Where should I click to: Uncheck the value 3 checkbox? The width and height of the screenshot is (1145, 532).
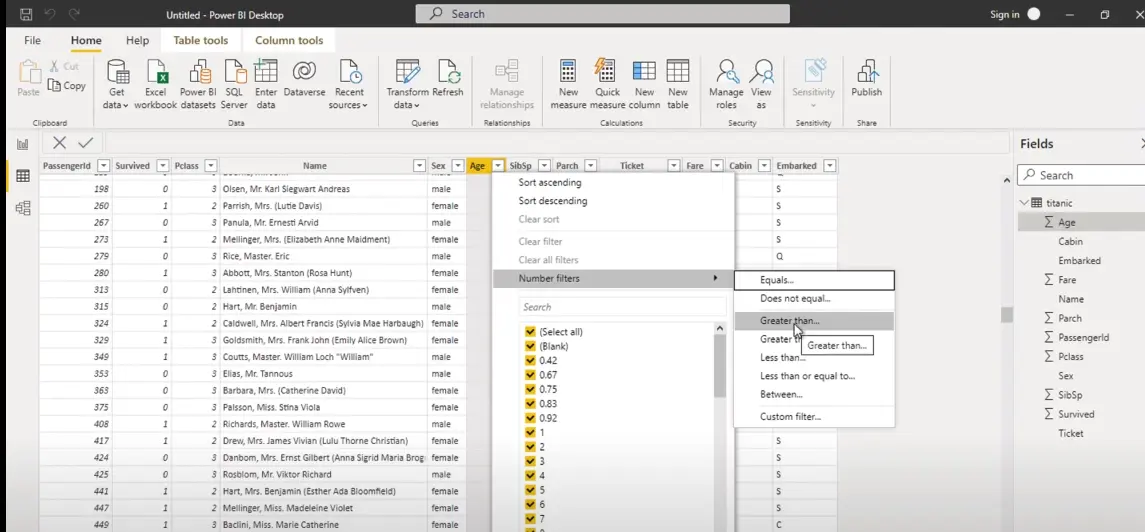(x=530, y=461)
